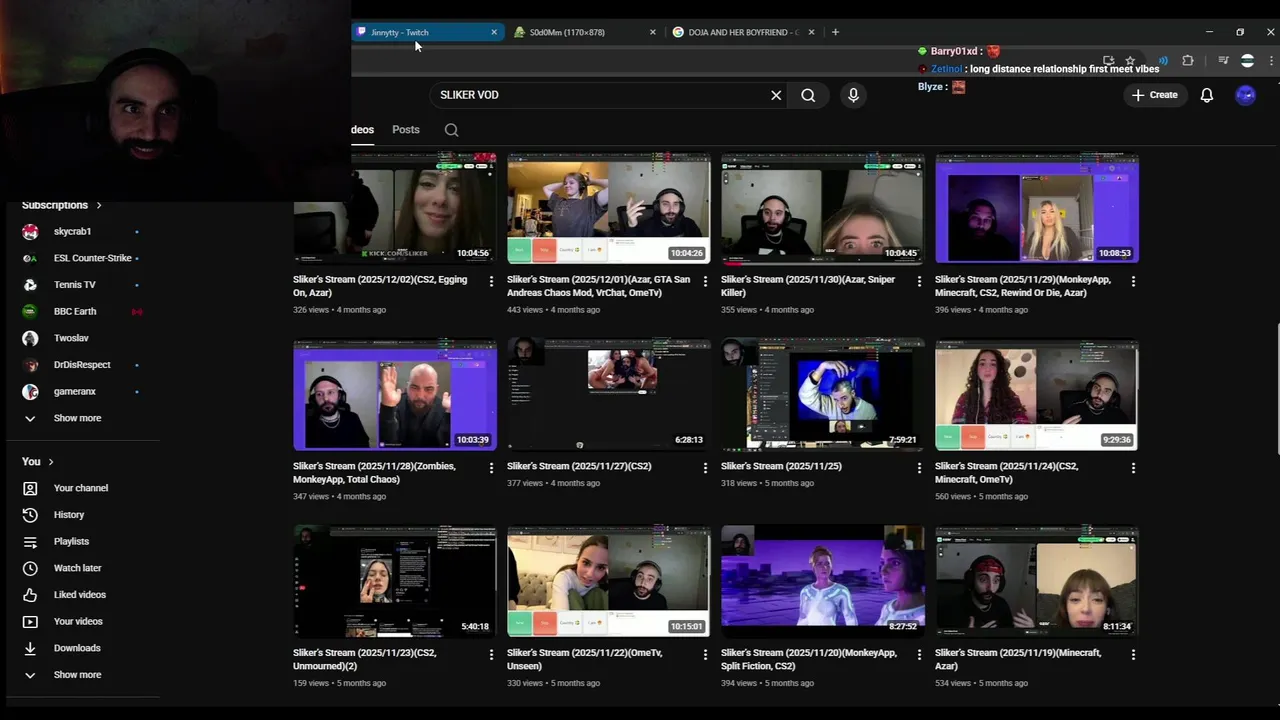Open title 'Sliker's Stream (2025/11/25)'
This screenshot has height=720, width=1280.
click(781, 466)
